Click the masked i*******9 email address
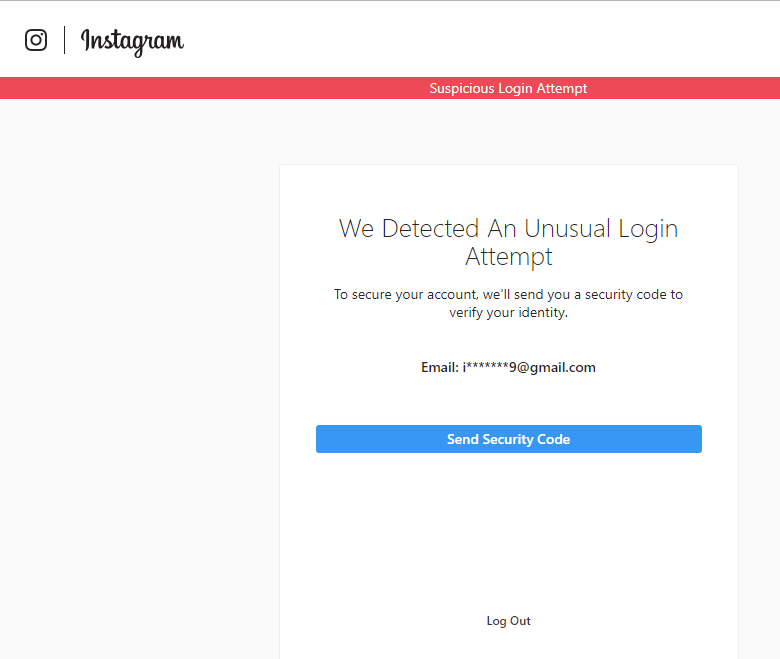 (488, 367)
